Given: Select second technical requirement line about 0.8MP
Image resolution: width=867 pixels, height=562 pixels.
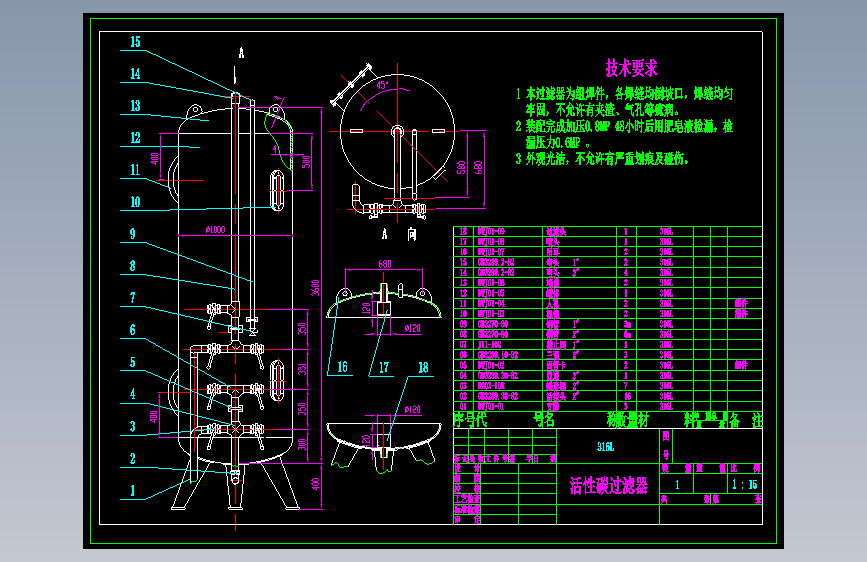Looking at the screenshot, I should (624, 134).
